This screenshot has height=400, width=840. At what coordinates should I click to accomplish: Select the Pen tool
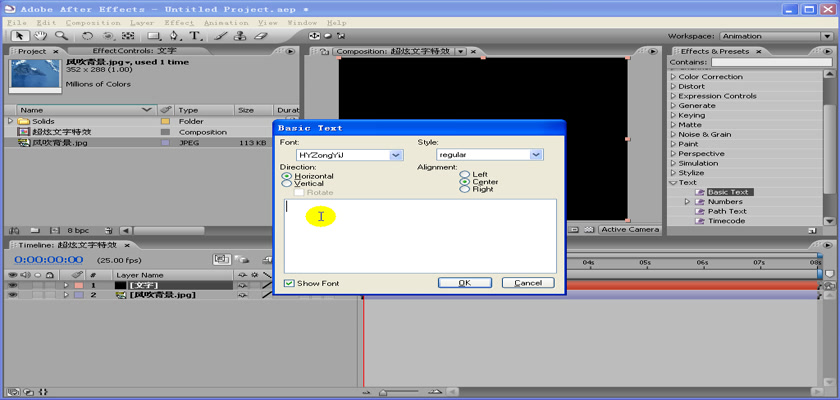(175, 36)
